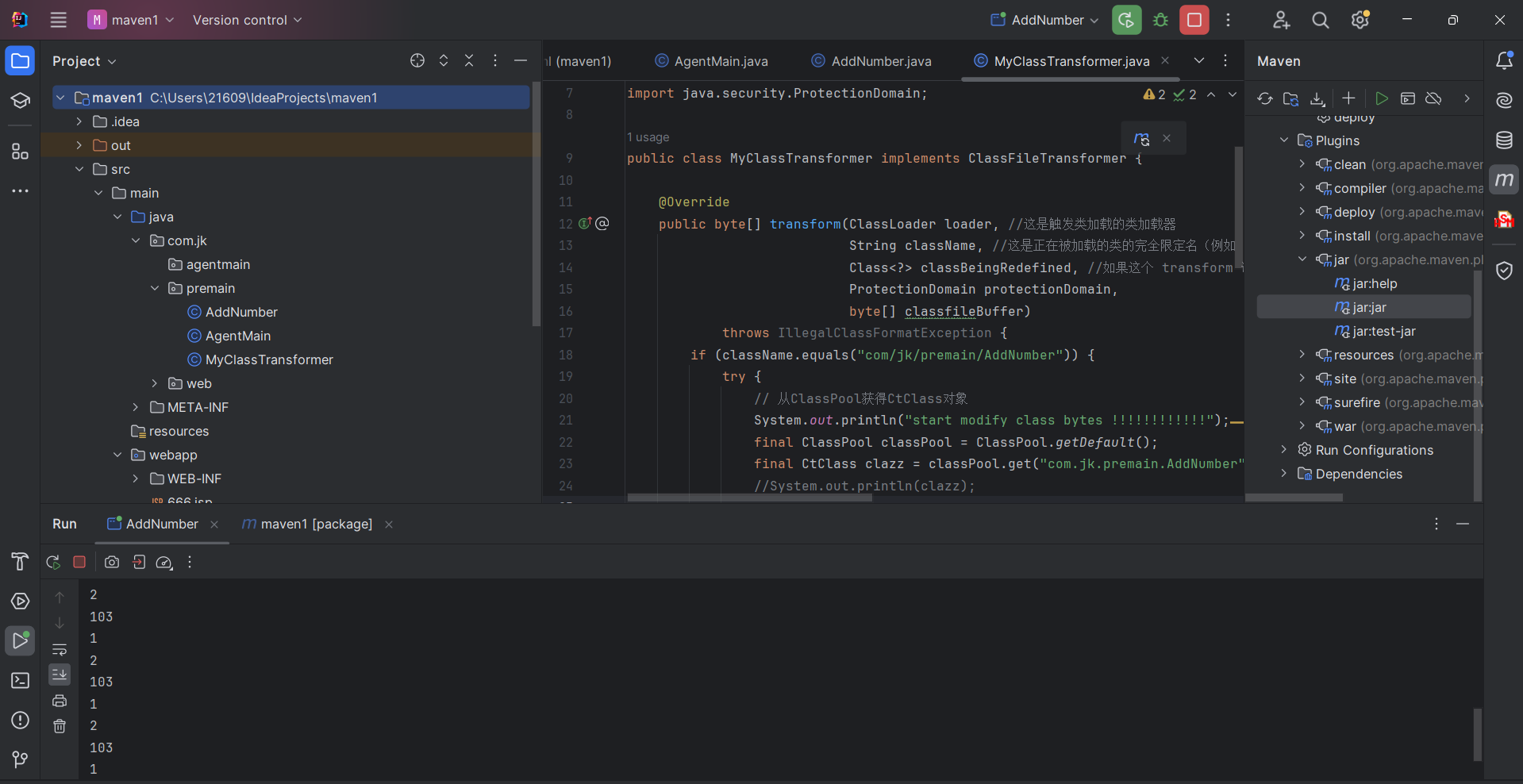Image resolution: width=1523 pixels, height=784 pixels.
Task: Expand the META-INF folder
Action: pyautogui.click(x=136, y=407)
